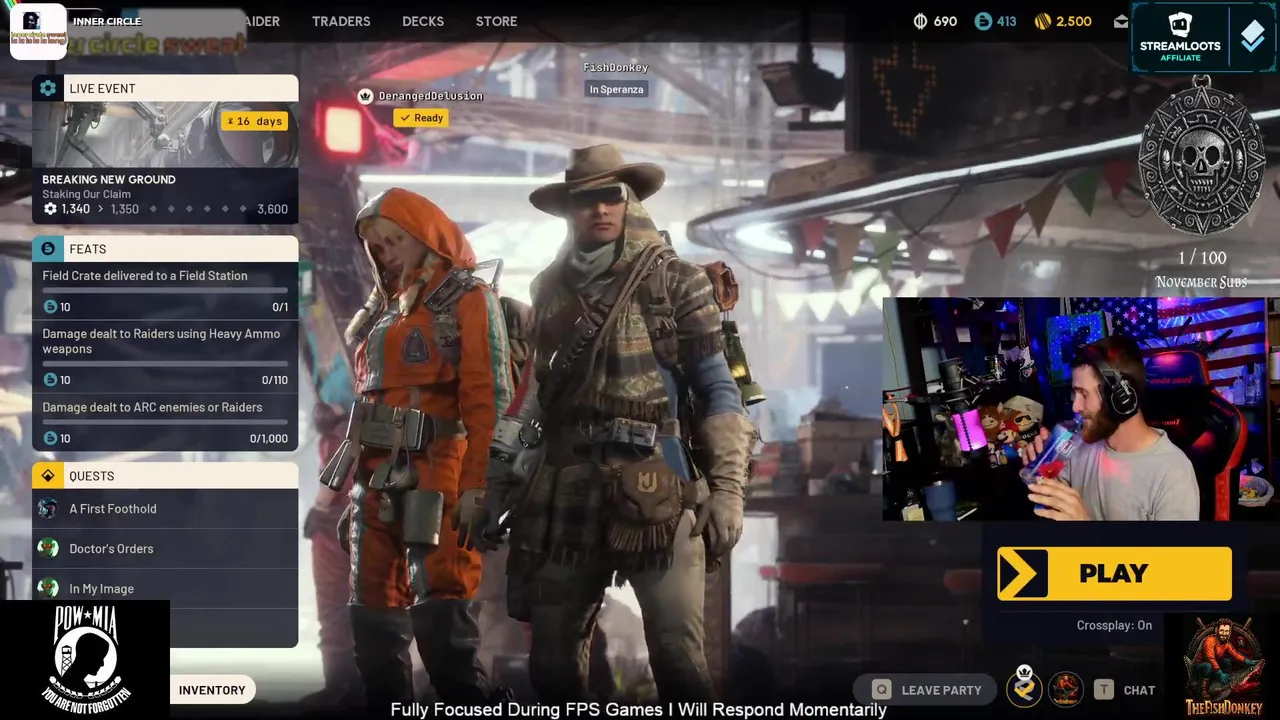The height and width of the screenshot is (720, 1280).
Task: Click the PLAY button
Action: [1114, 574]
